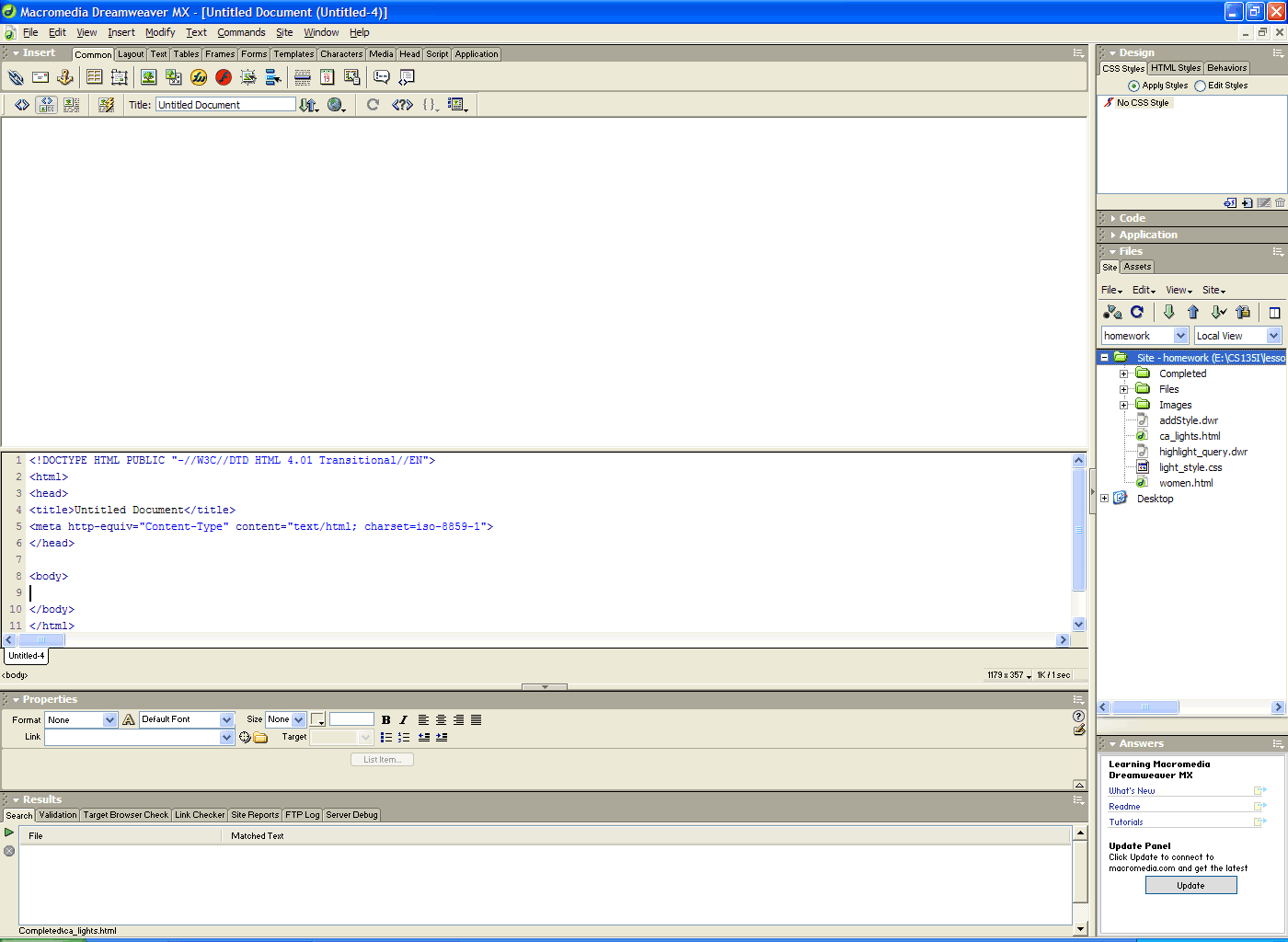
Task: Select the Apply Styles radio button
Action: click(x=1133, y=86)
